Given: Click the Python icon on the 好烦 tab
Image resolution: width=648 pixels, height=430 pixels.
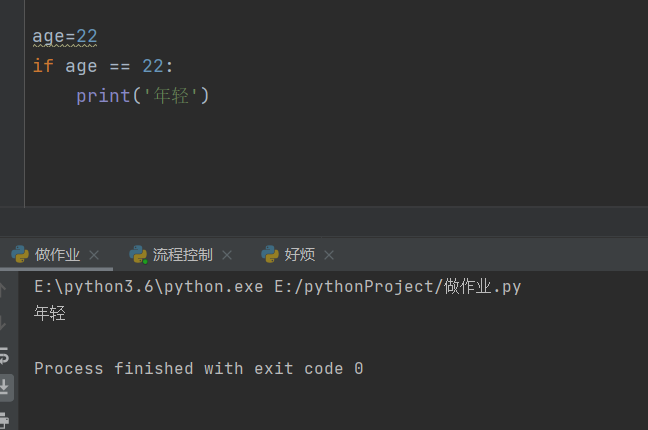Looking at the screenshot, I should pos(269,254).
